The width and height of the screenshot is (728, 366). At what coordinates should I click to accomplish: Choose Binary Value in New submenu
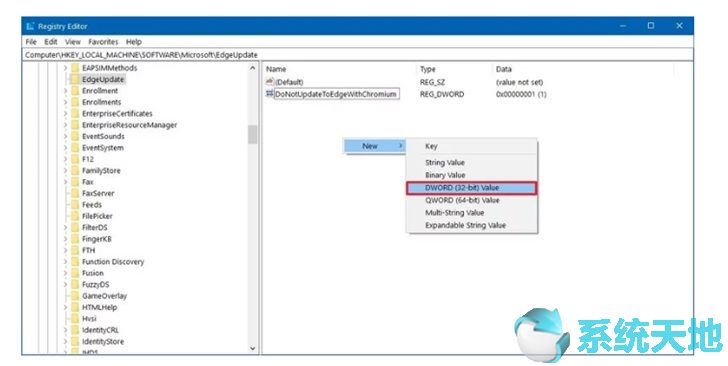[x=445, y=175]
